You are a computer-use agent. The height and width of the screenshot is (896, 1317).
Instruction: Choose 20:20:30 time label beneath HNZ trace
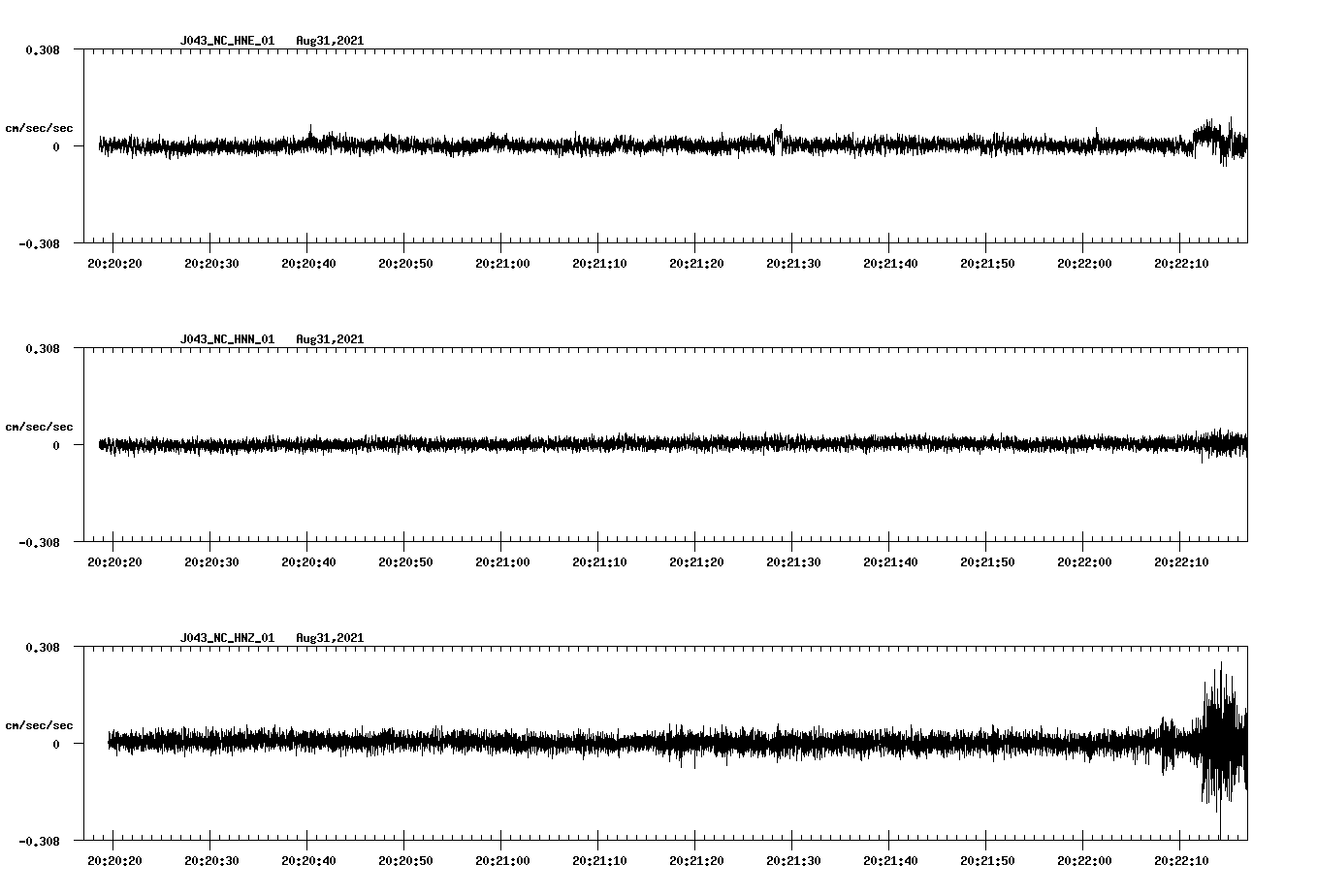click(211, 860)
